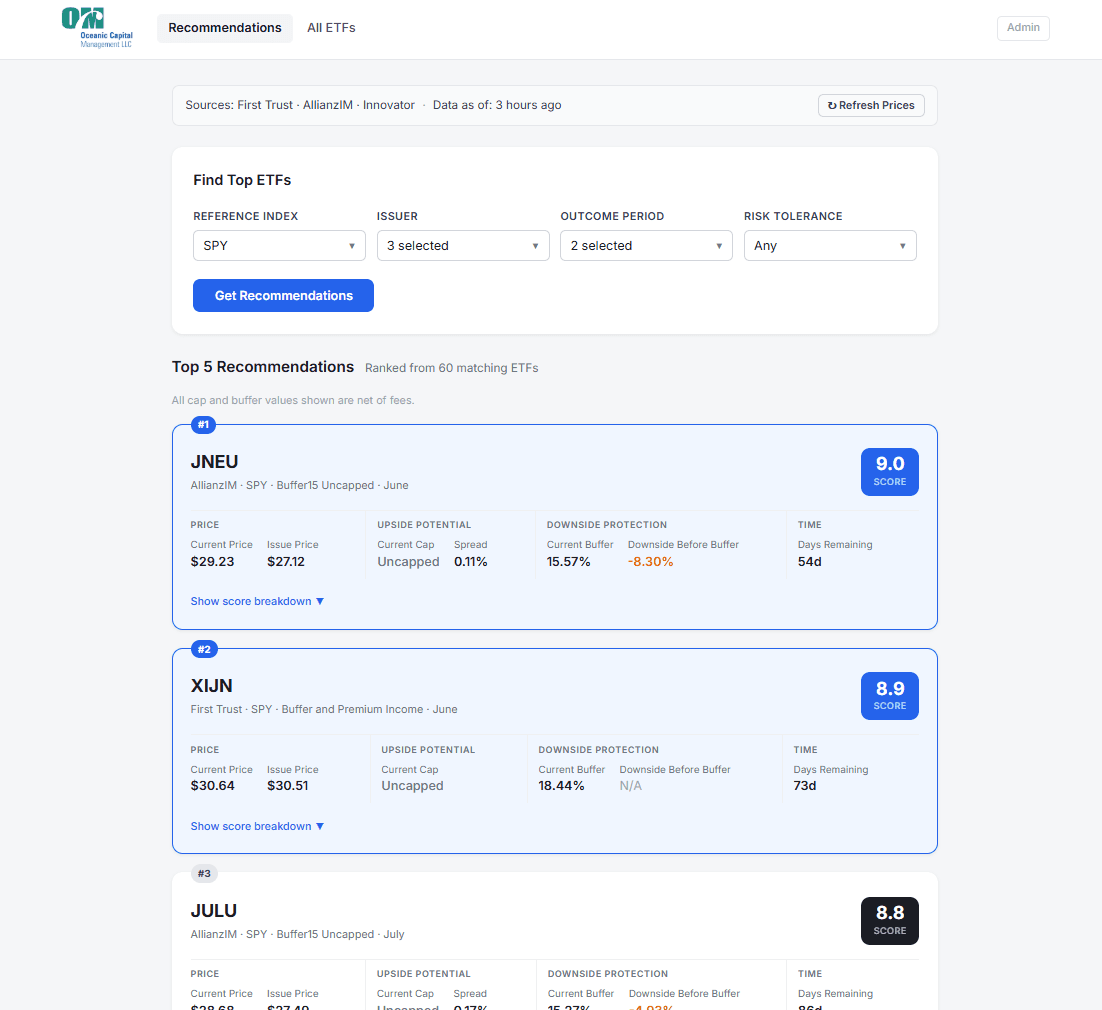This screenshot has height=1010, width=1102.
Task: Click the #2 rank badge on XIJN card
Action: pos(204,649)
